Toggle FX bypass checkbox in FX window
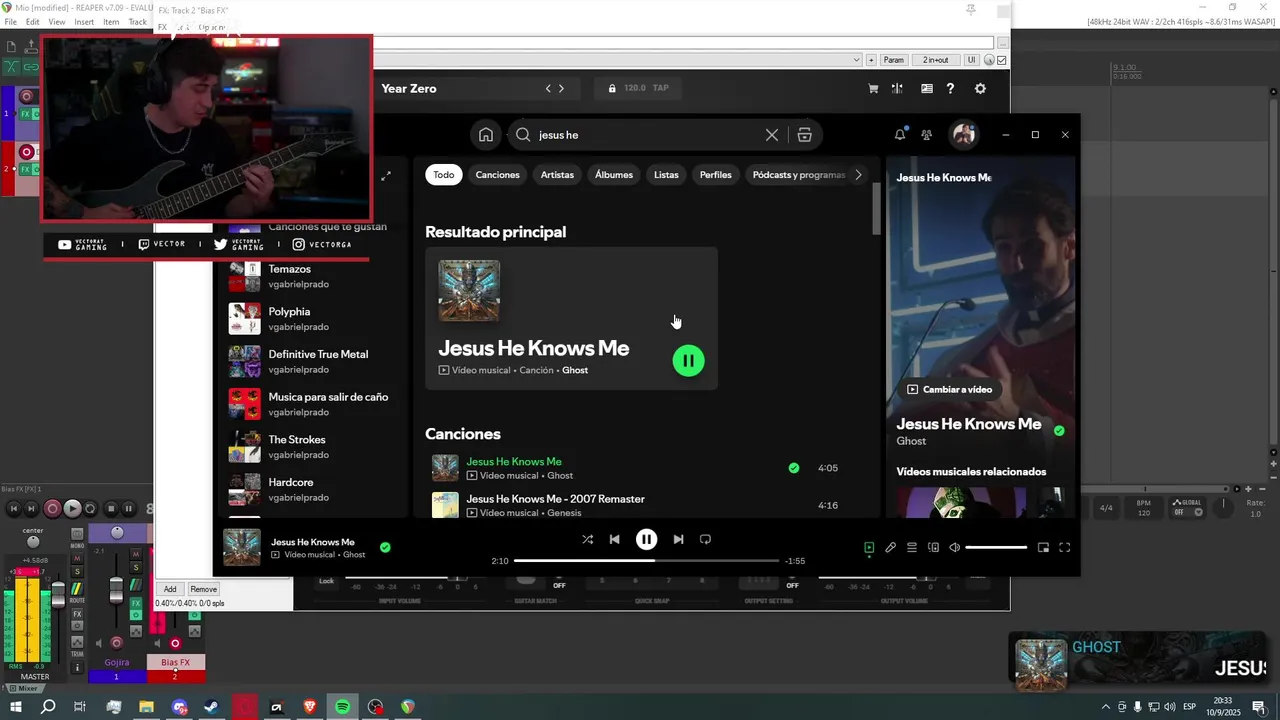Screen dimensions: 1280x720 (1002, 60)
